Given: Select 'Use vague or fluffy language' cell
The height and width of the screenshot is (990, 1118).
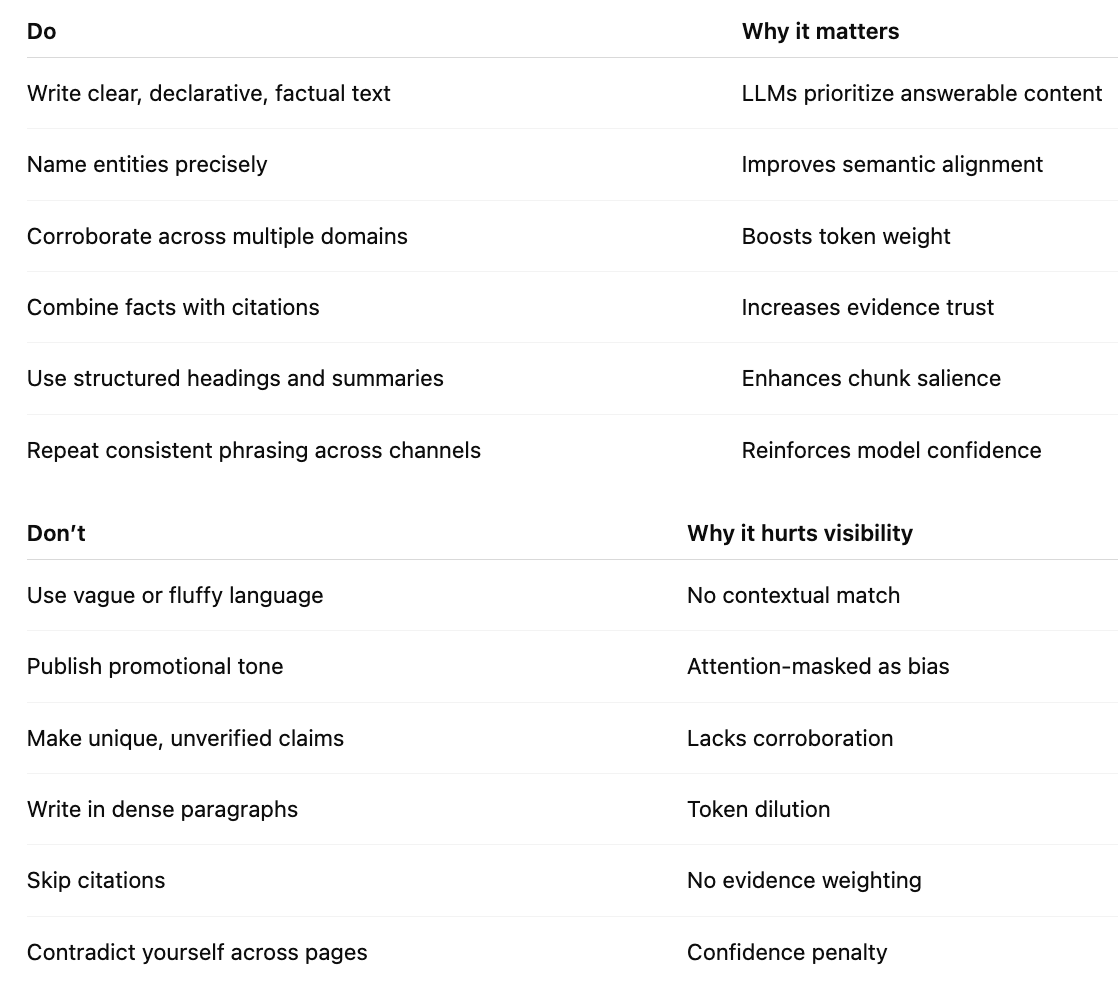Looking at the screenshot, I should coord(175,596).
